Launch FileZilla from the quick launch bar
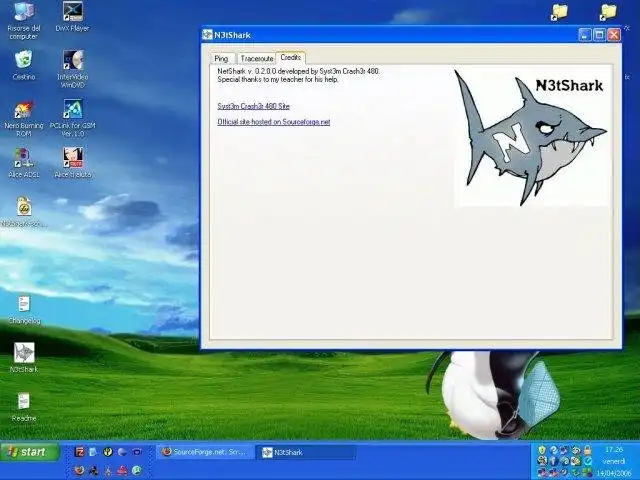 (x=80, y=452)
